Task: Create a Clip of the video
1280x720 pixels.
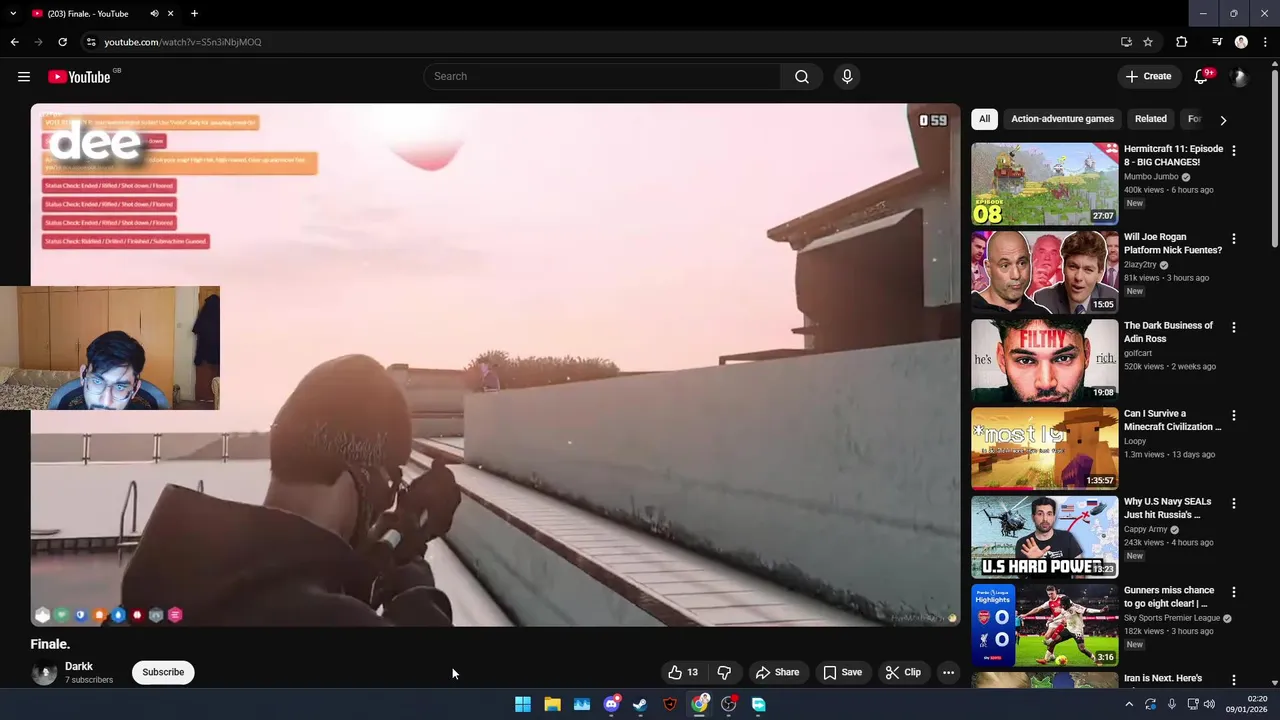Action: click(903, 673)
